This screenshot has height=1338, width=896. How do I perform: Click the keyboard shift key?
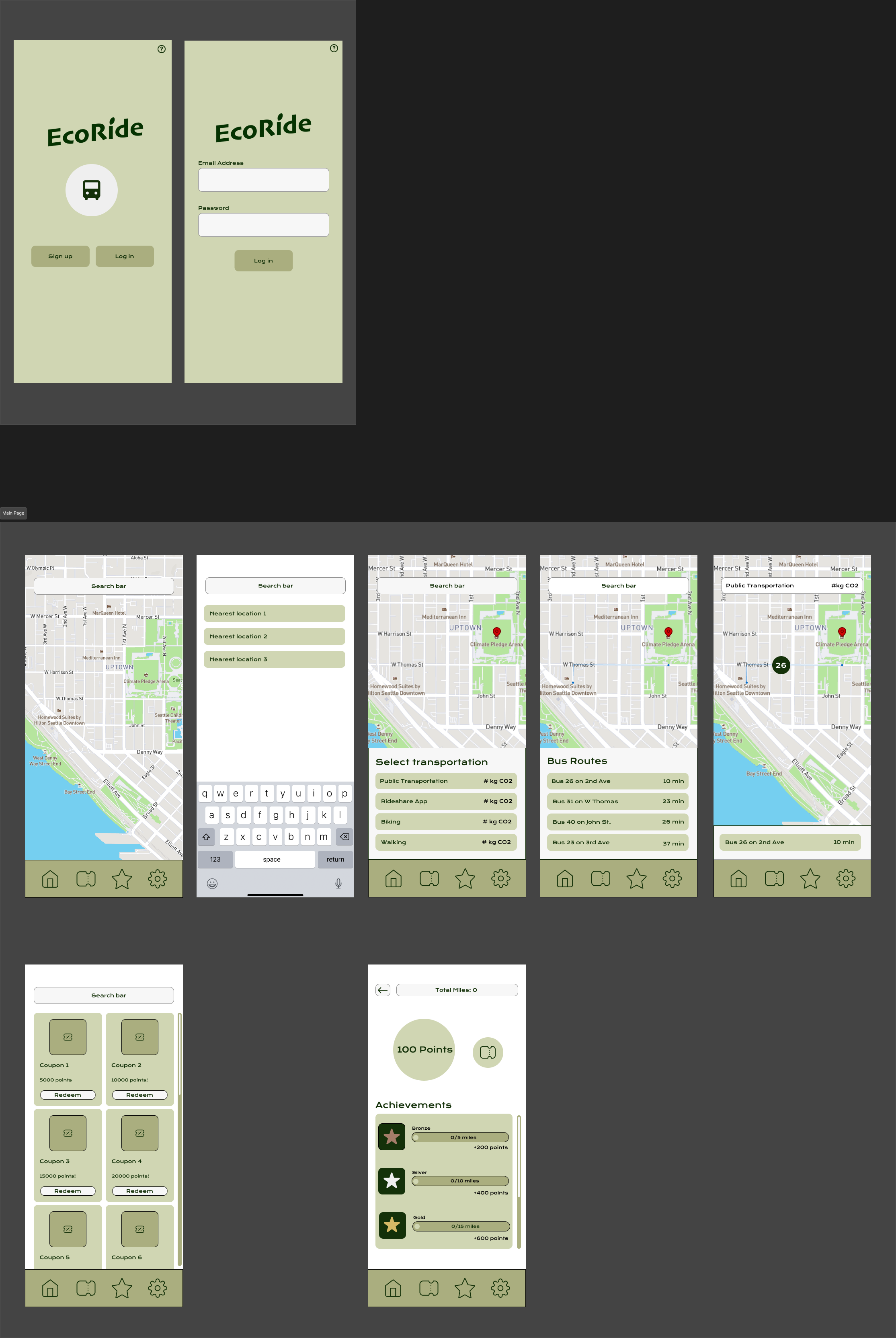coord(206,837)
